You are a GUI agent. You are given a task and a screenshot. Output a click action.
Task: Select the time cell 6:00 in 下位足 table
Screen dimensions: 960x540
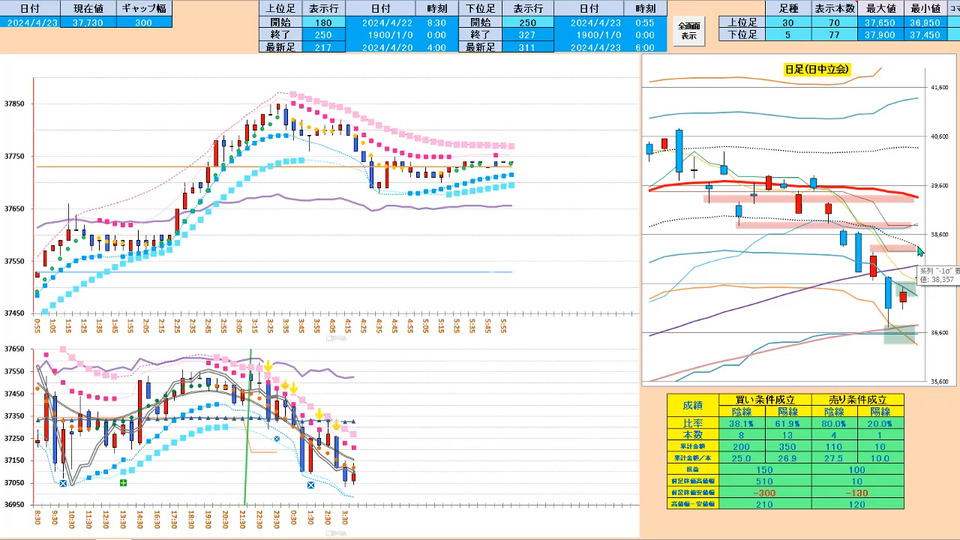pos(645,47)
